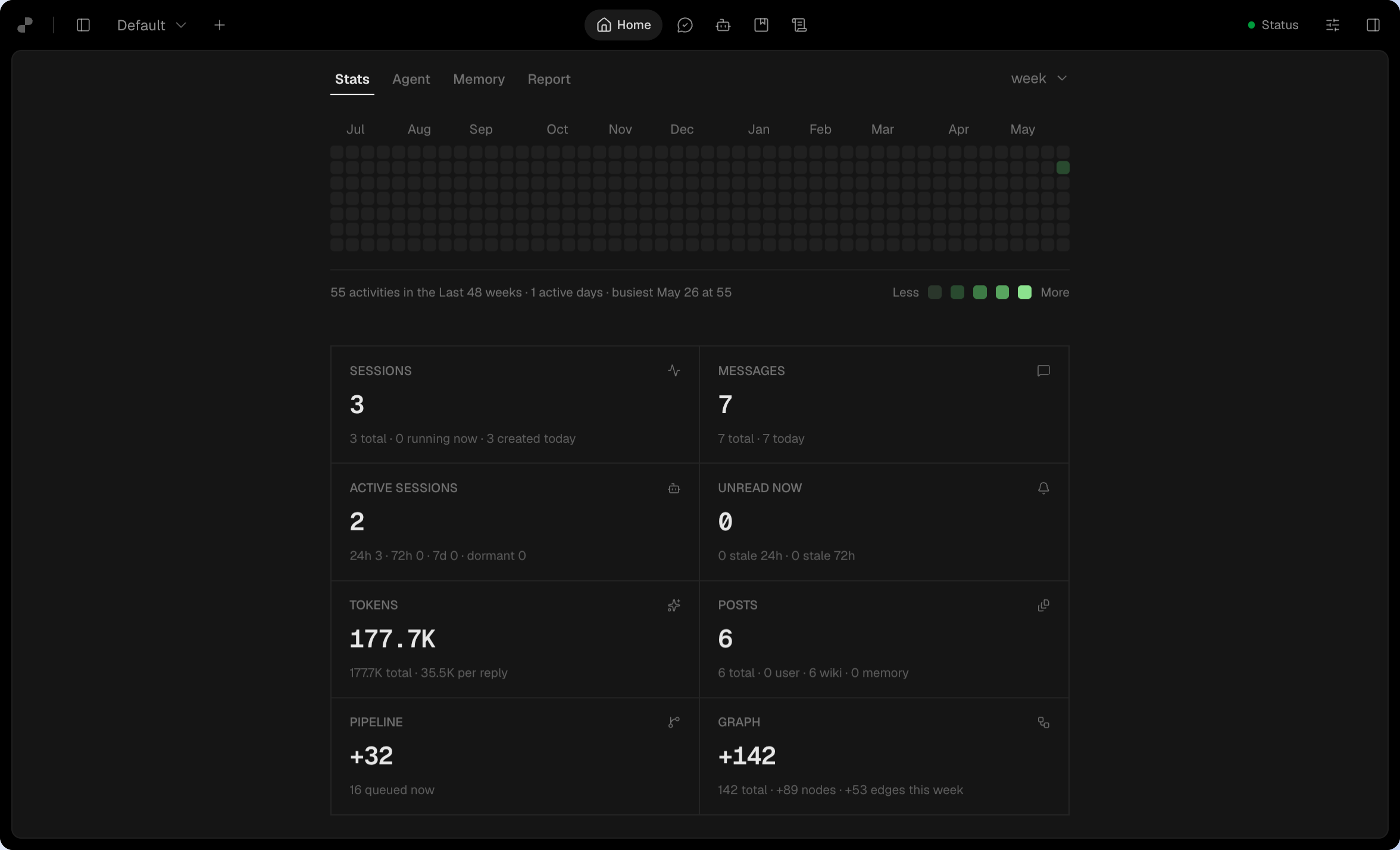1400x850 pixels.
Task: Click the GRAPH card heading
Action: 739,722
